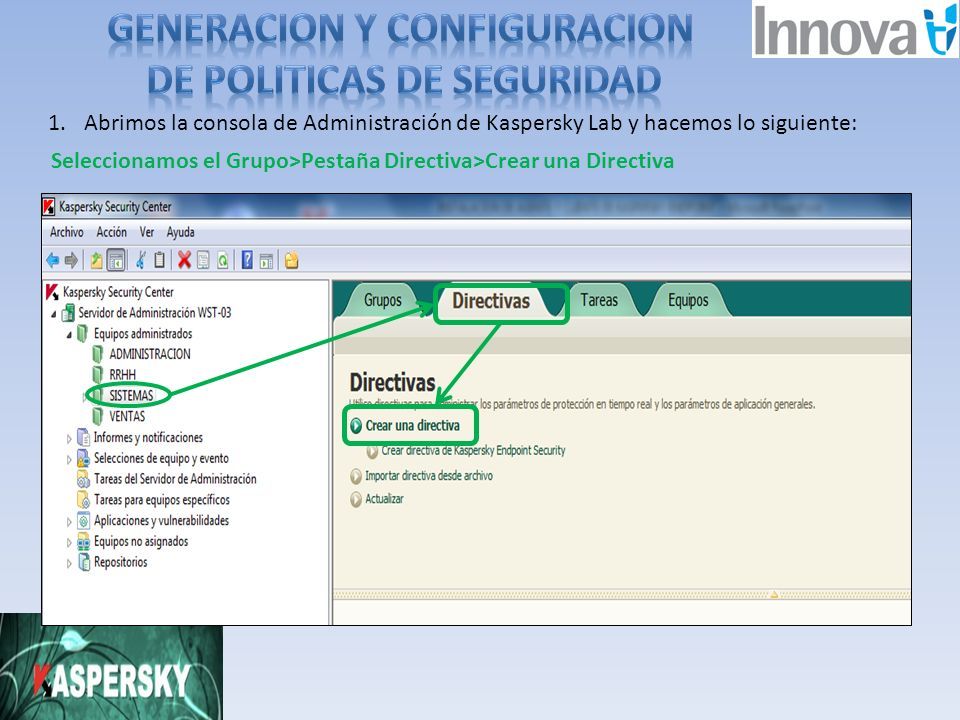This screenshot has height=720, width=960.
Task: Click round icon beside Importar directiva desde archivo
Action: [356, 476]
